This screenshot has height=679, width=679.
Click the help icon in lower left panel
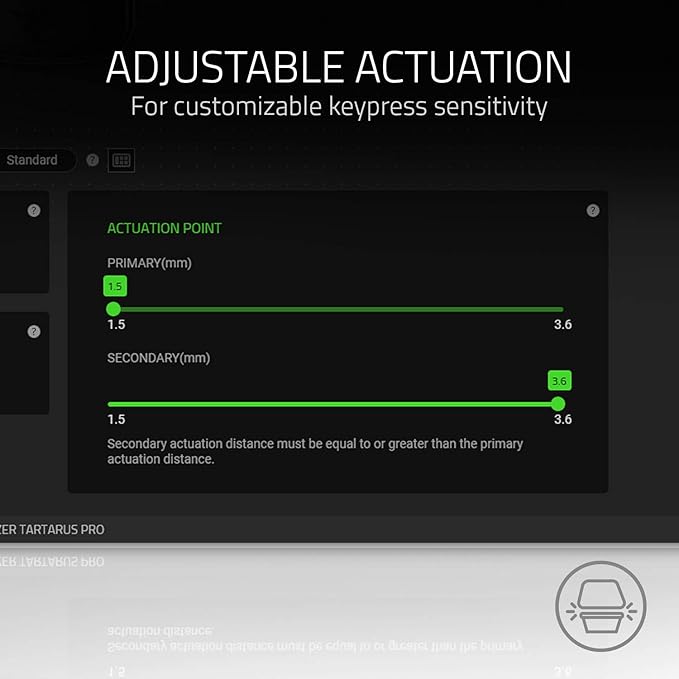(x=34, y=332)
